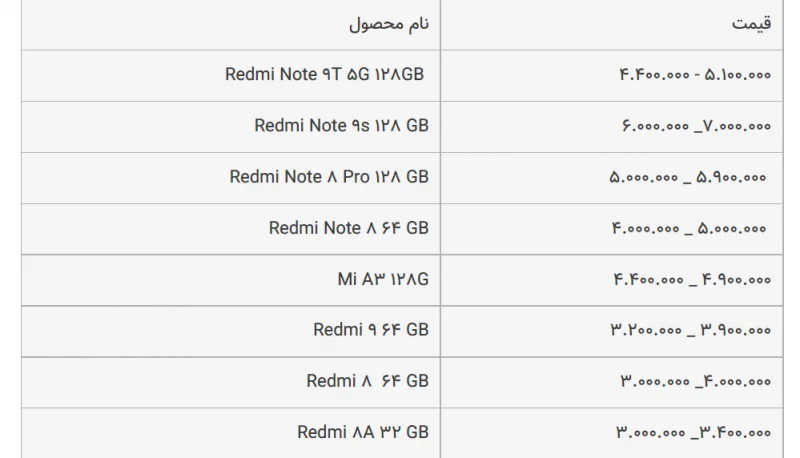
Task: Click the price for Redmi Note 8 64 GB
Action: pyautogui.click(x=689, y=228)
